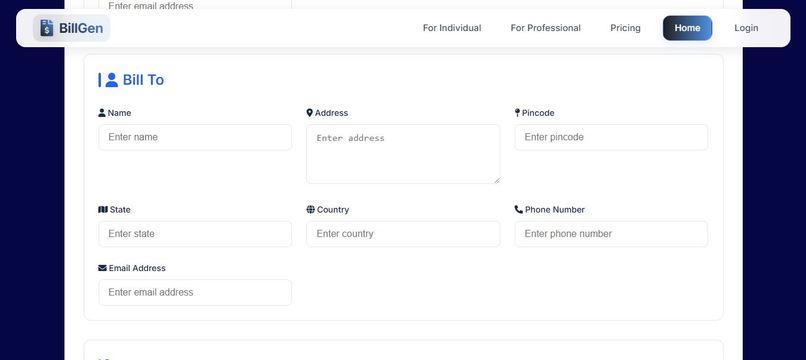Image resolution: width=806 pixels, height=360 pixels.
Task: Click the BillGen invoice logo icon
Action: point(47,28)
